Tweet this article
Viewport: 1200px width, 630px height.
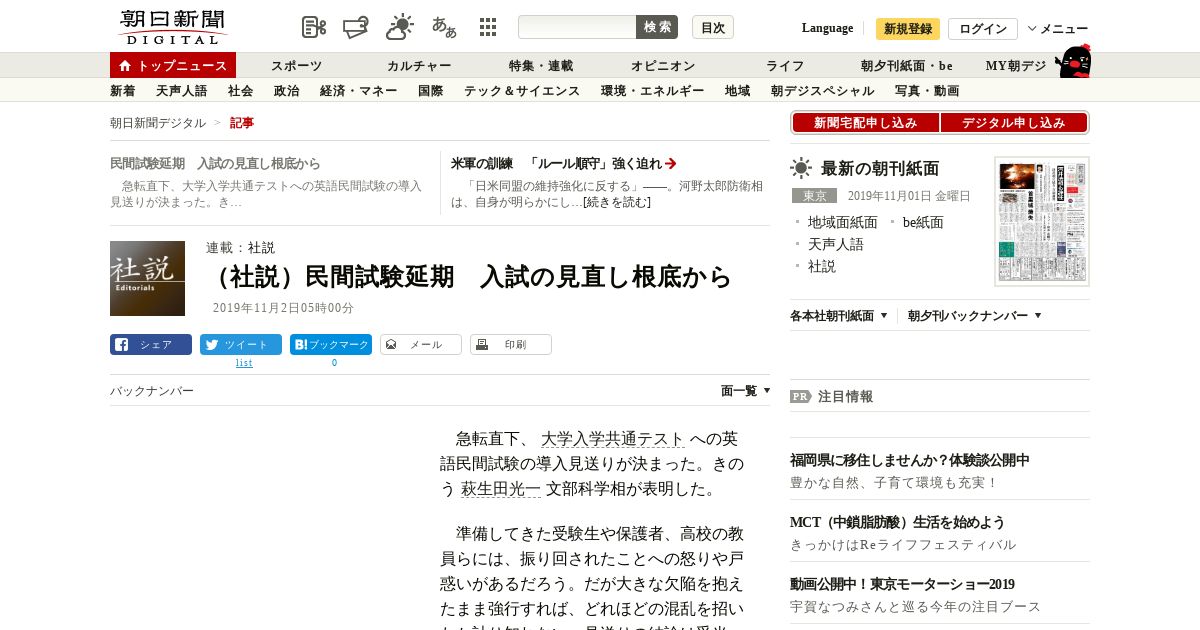241,345
